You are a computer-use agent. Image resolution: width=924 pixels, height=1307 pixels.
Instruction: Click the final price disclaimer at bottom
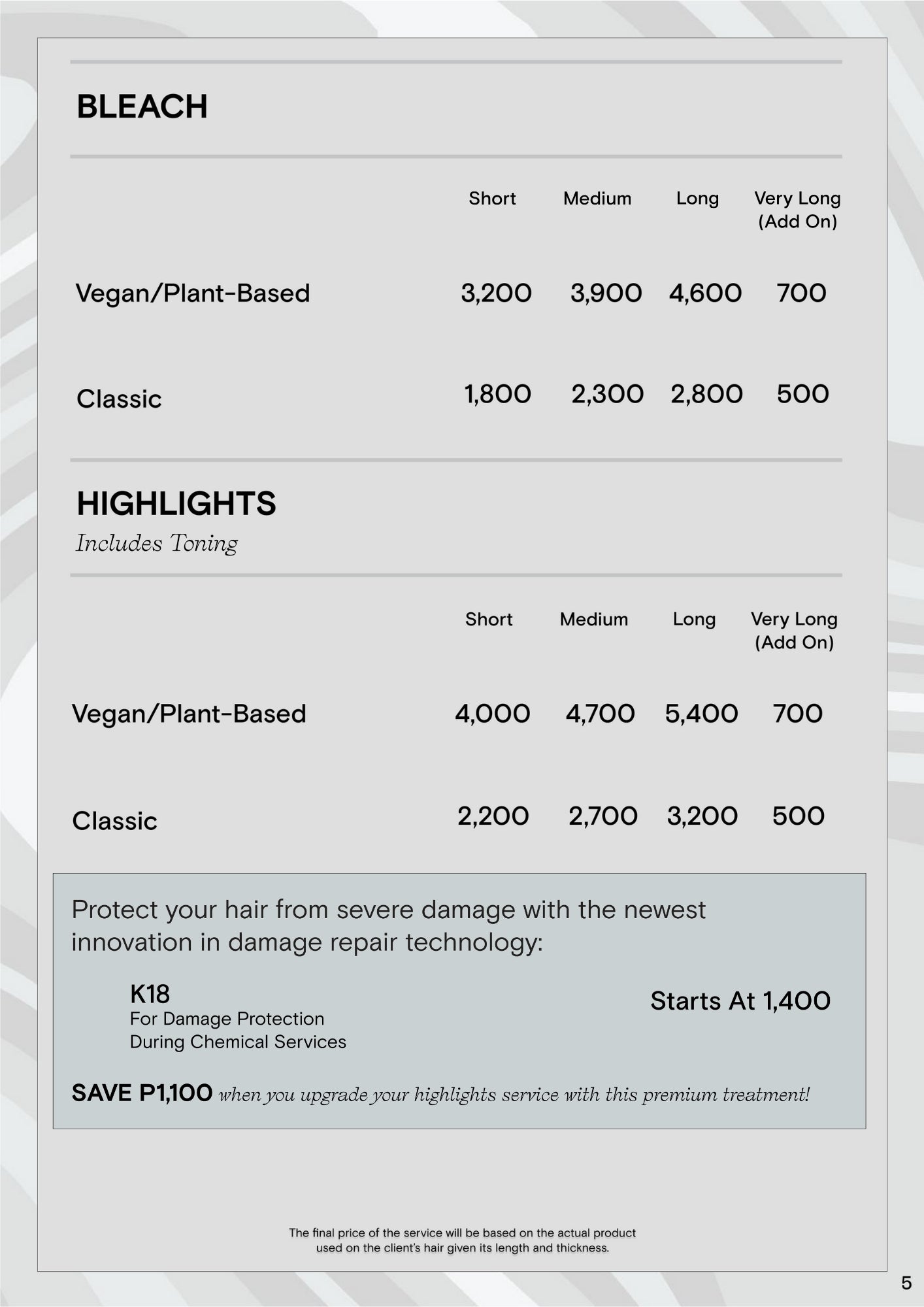(462, 1240)
